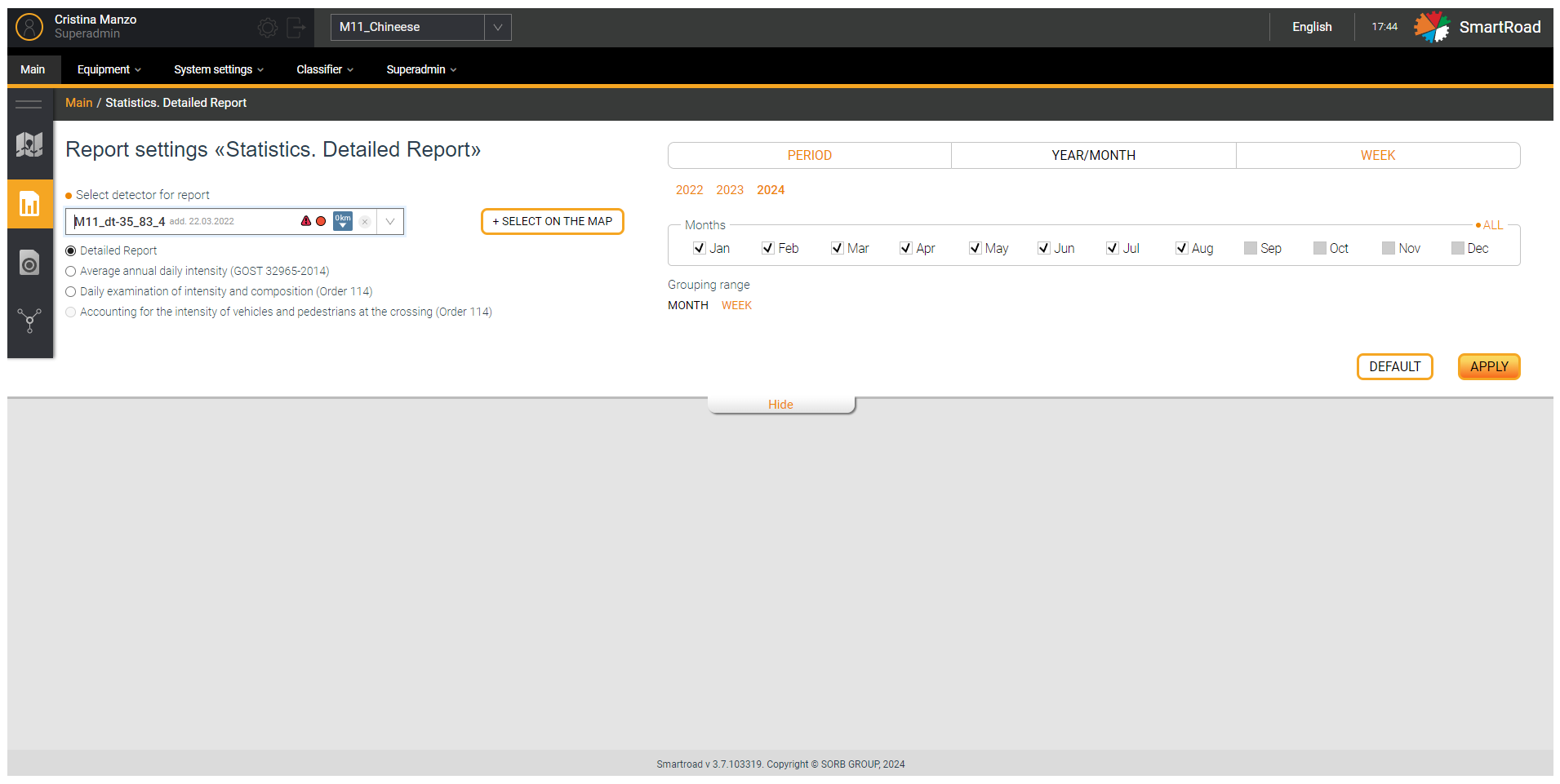Open the network nodes sidebar icon
Image resolution: width=1560 pixels, height=784 pixels.
tap(29, 321)
